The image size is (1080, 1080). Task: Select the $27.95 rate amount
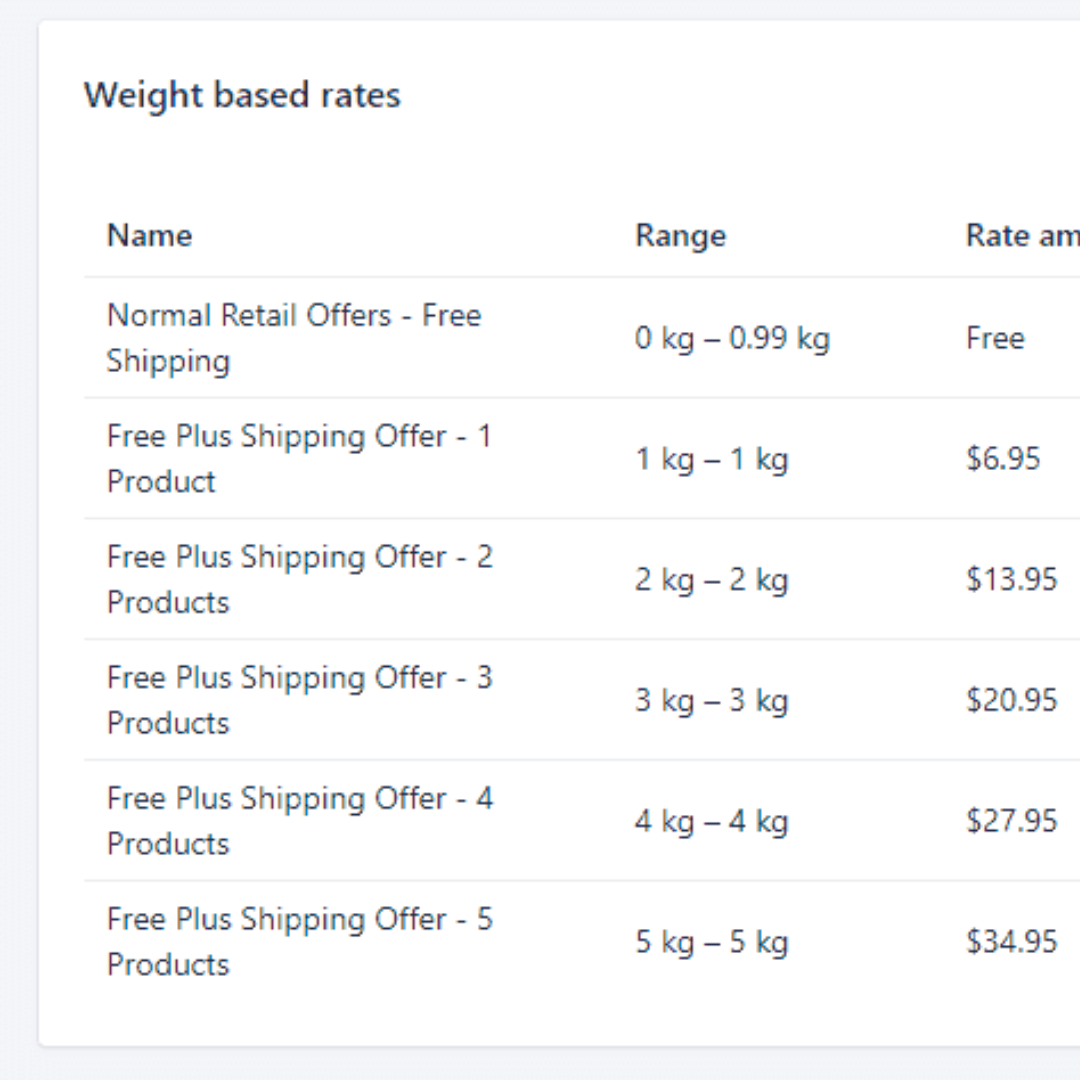pos(1012,820)
